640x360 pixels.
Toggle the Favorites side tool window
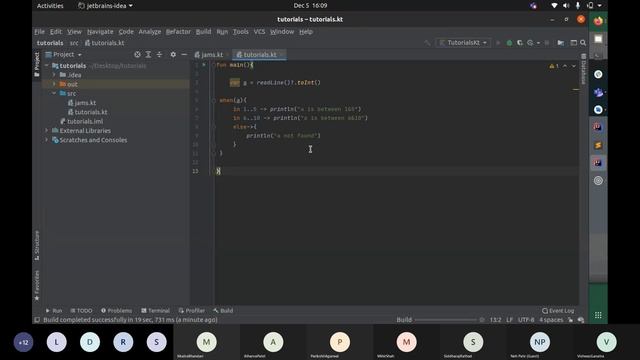pos(37,285)
